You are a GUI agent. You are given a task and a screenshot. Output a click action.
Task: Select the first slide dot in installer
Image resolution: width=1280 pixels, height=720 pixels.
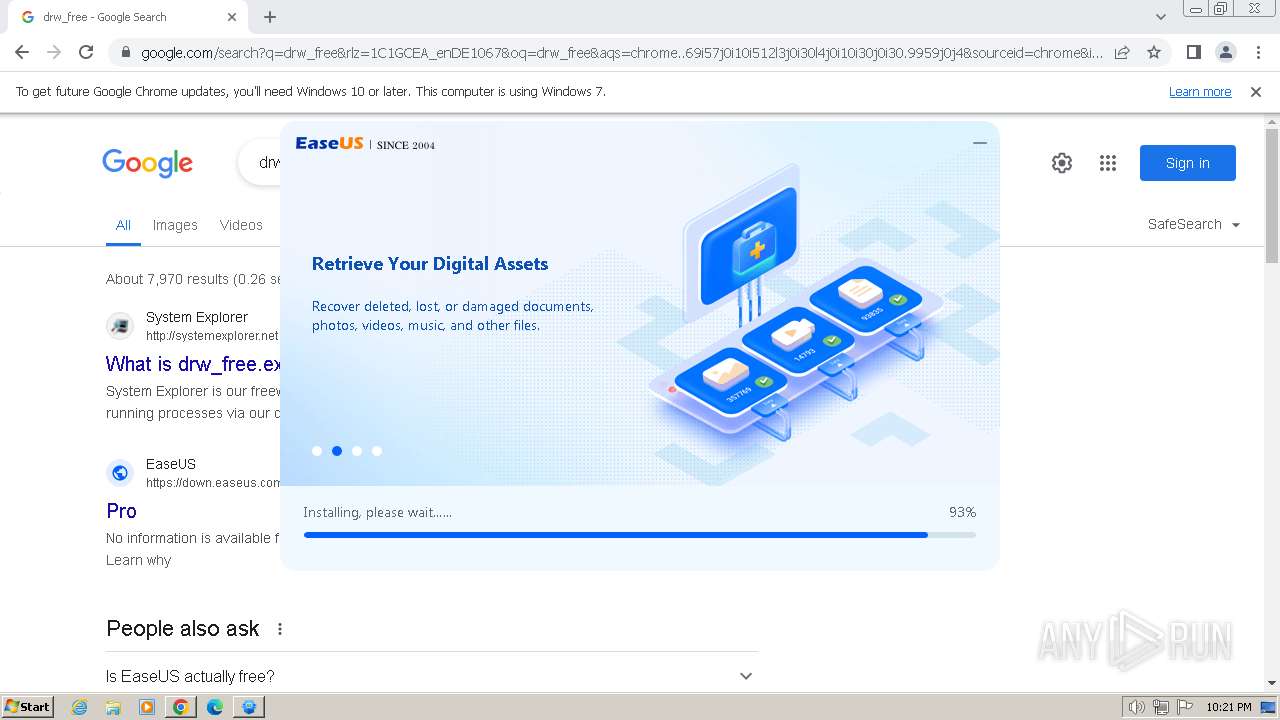317,451
